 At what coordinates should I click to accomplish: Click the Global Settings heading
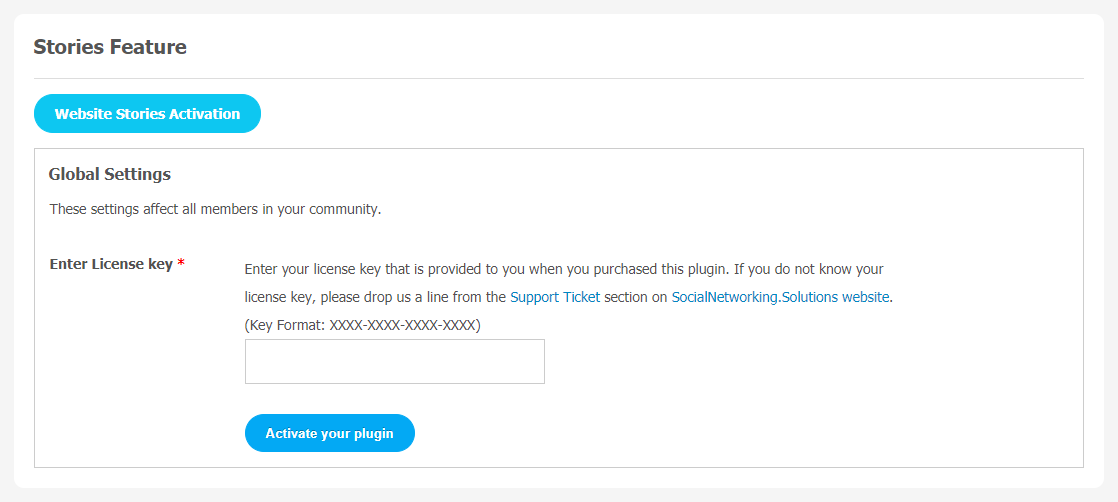110,174
